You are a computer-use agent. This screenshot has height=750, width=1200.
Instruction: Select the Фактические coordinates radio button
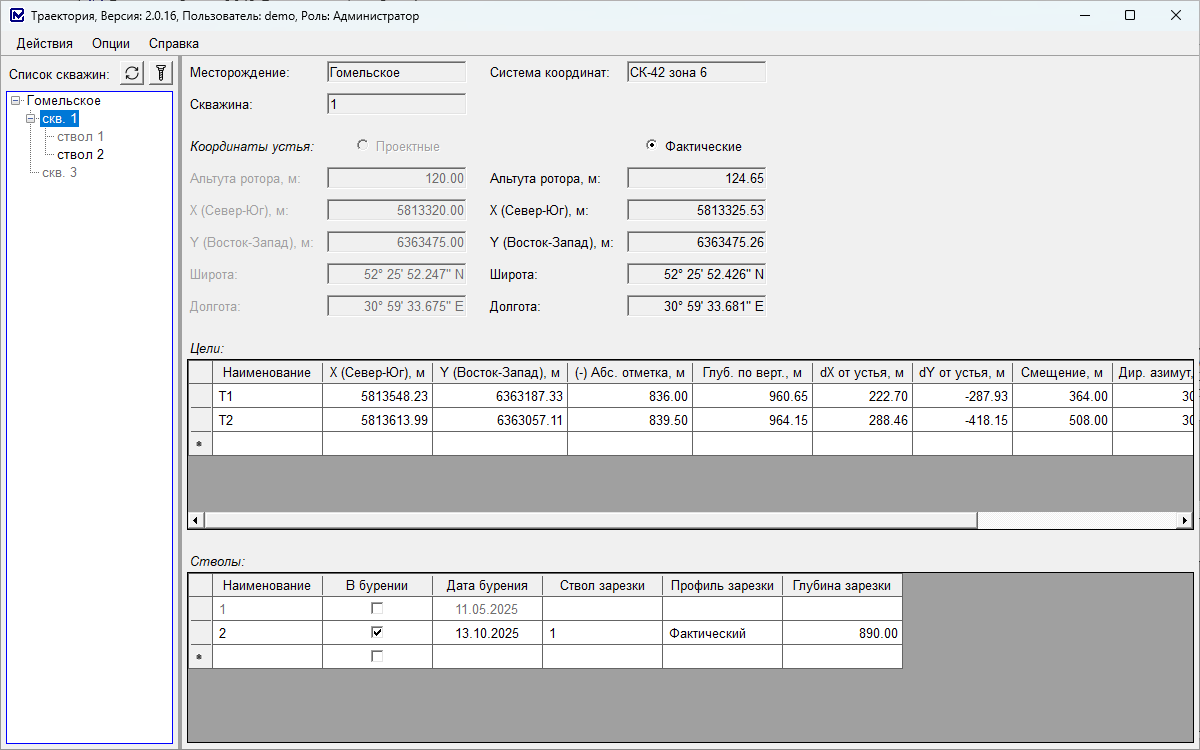click(x=652, y=146)
